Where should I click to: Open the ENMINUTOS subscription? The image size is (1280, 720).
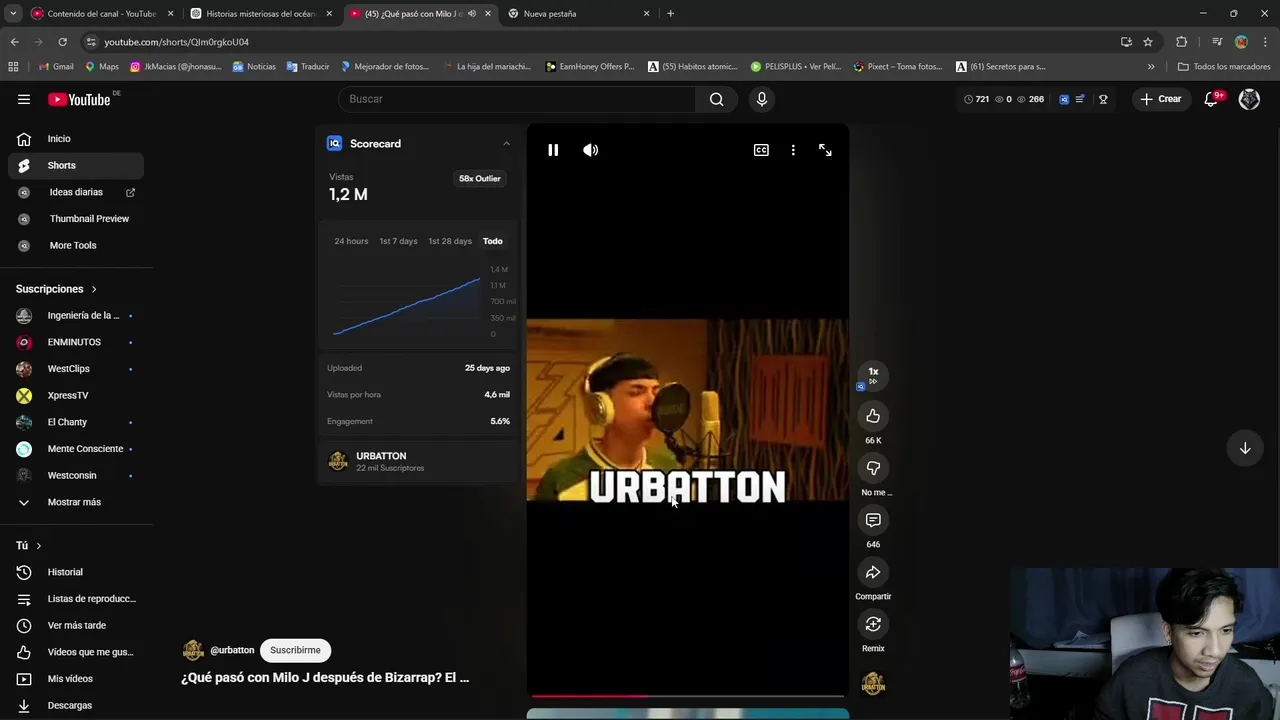pyautogui.click(x=76, y=342)
